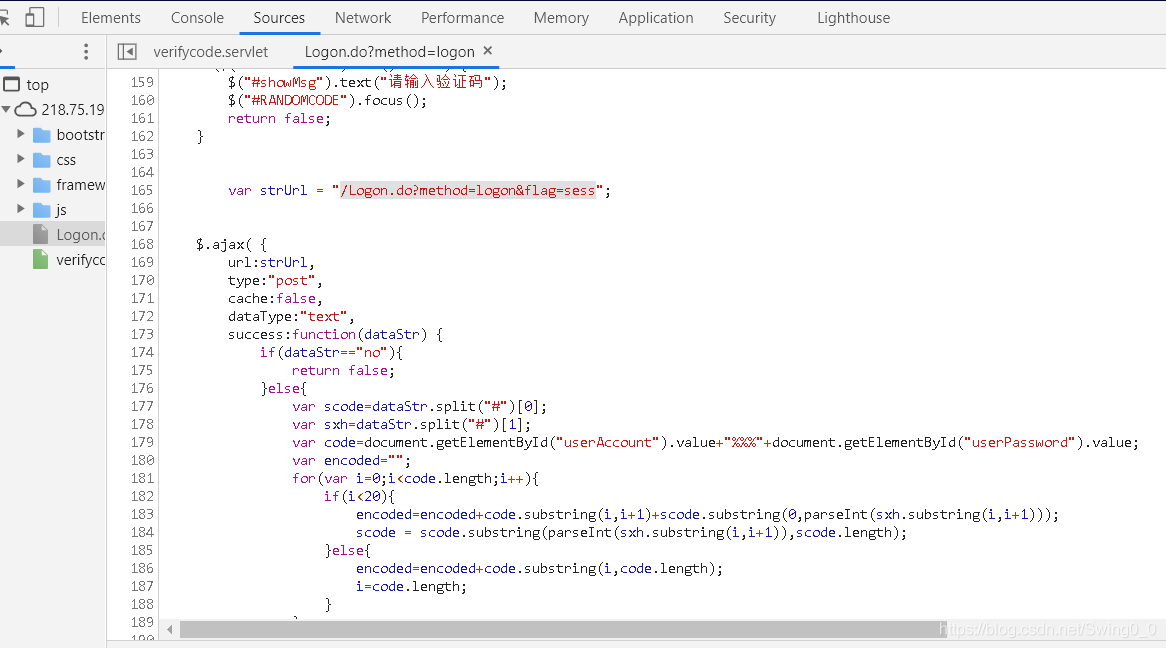Click 'if(dataStr=="no"){' code text
Screen dimensions: 1166x648
[x=331, y=352]
